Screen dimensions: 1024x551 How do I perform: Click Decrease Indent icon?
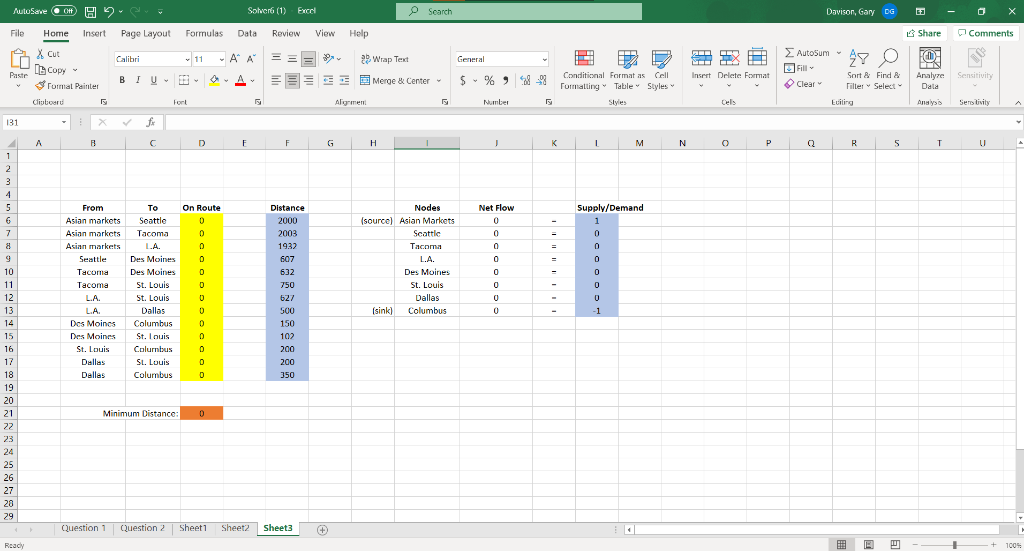click(328, 80)
